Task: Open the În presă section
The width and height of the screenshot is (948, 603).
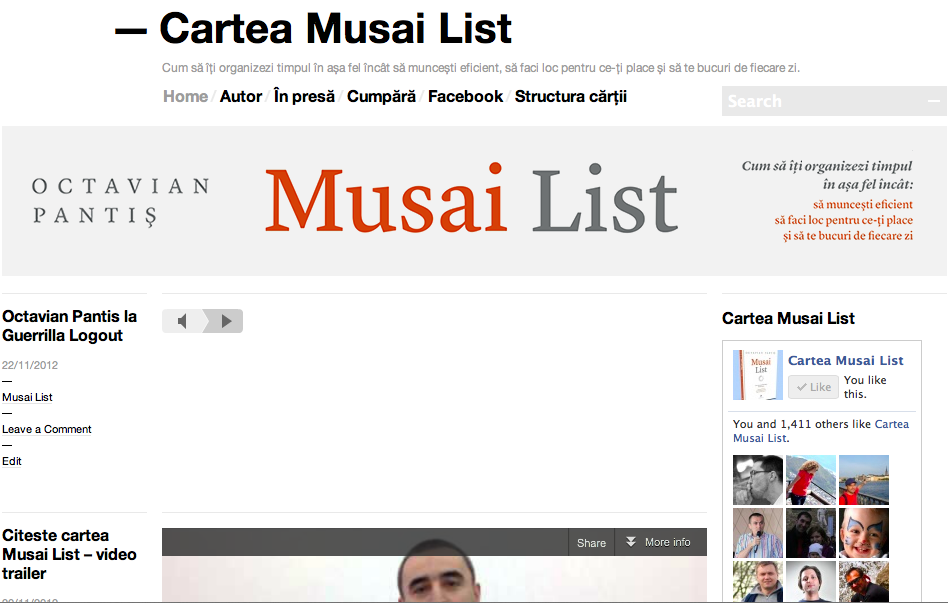Action: click(x=302, y=96)
